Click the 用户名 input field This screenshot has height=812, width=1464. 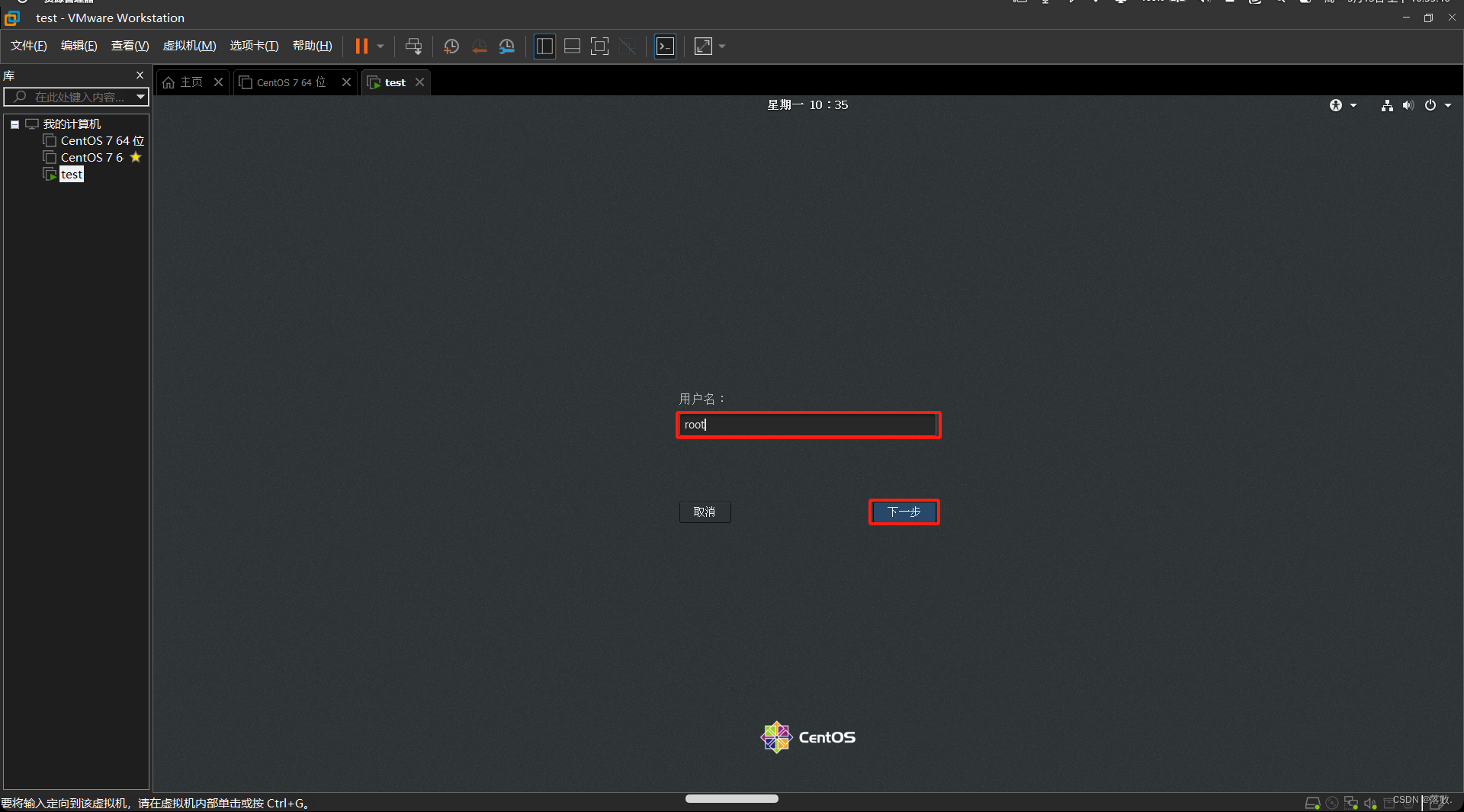(x=808, y=425)
